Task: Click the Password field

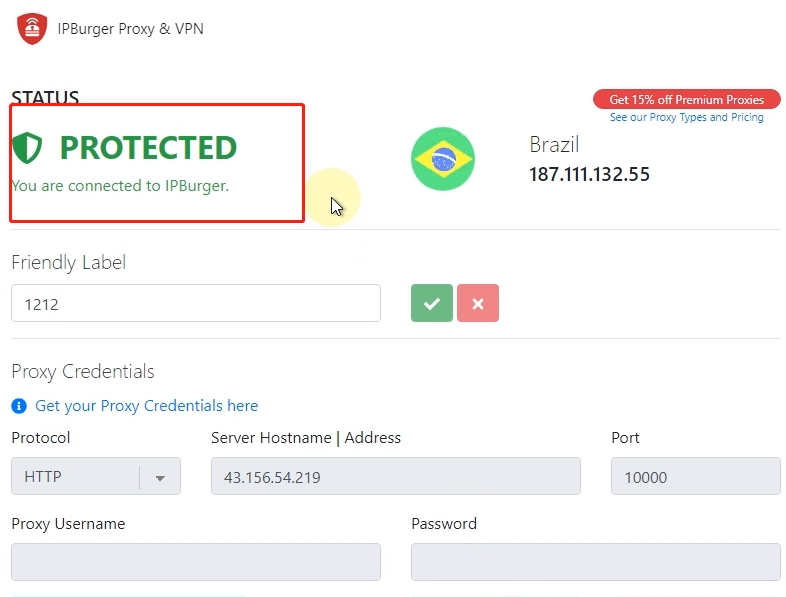Action: tap(595, 562)
